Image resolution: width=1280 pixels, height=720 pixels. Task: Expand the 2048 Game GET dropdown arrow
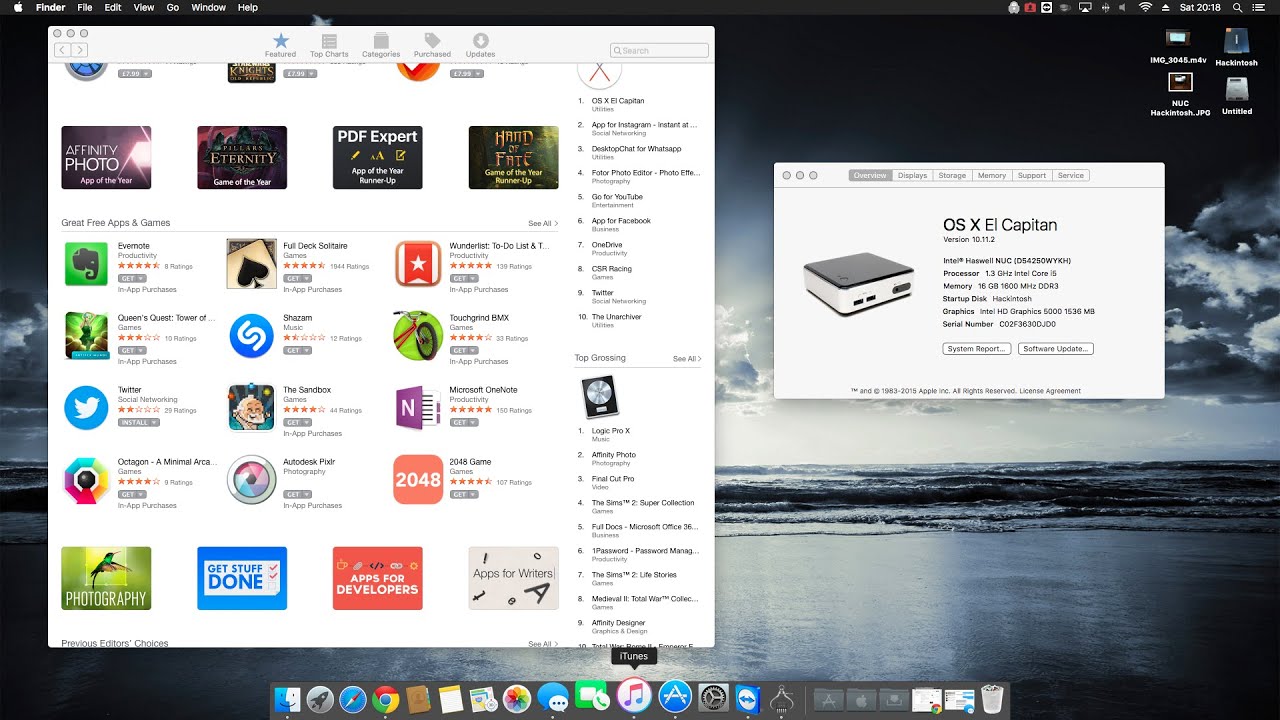(474, 494)
